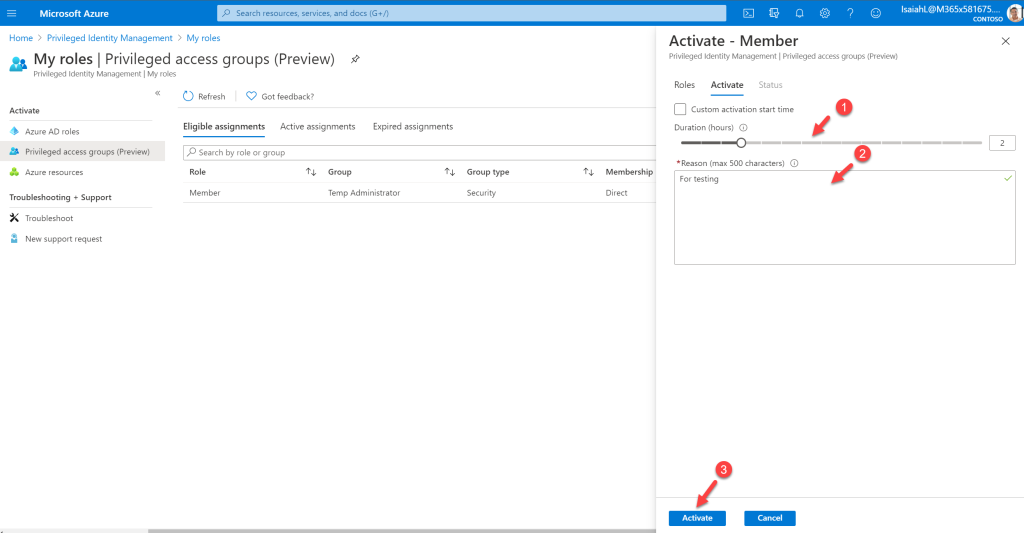Click the Cancel button
Screen dimensions: 1024x533
pos(769,518)
